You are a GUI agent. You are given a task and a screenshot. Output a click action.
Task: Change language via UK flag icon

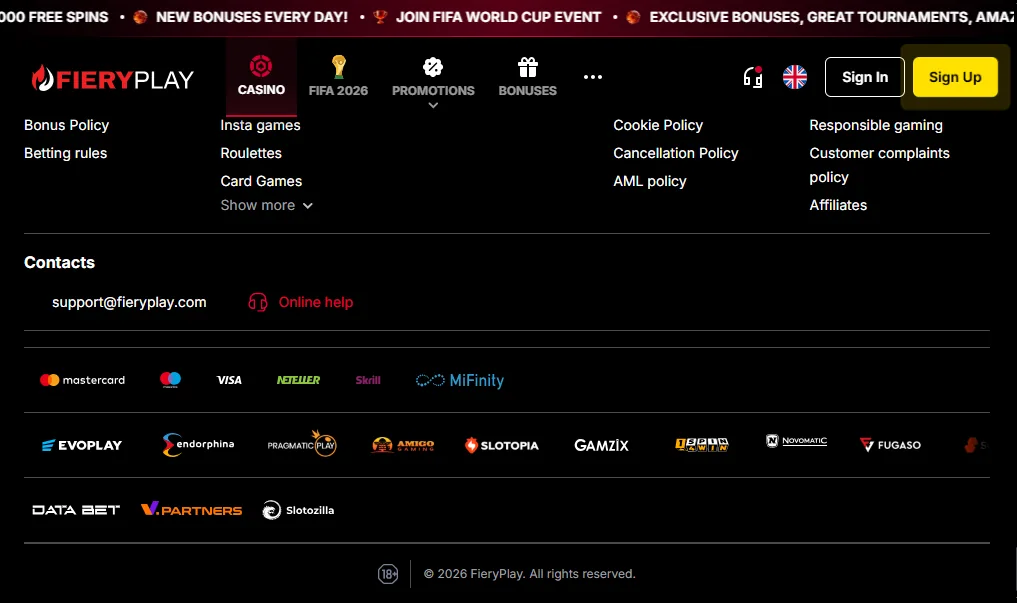pos(795,77)
